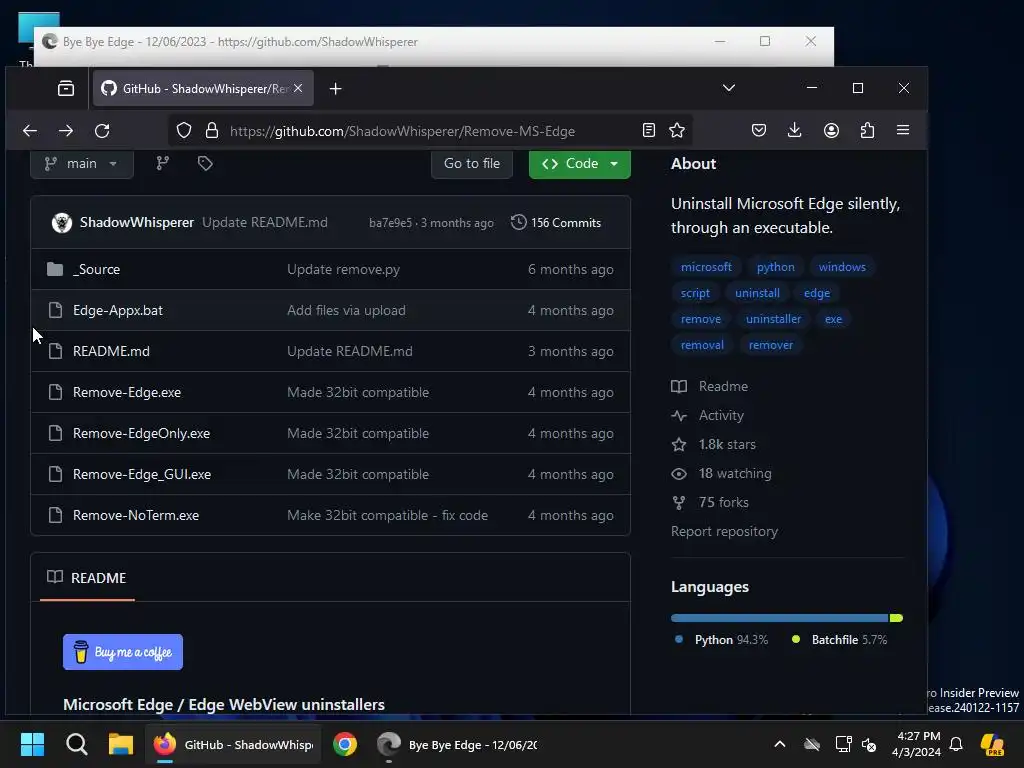Image resolution: width=1024 pixels, height=768 pixels.
Task: Open ShadowWhisperer avatar in commit row
Action: (x=61, y=223)
